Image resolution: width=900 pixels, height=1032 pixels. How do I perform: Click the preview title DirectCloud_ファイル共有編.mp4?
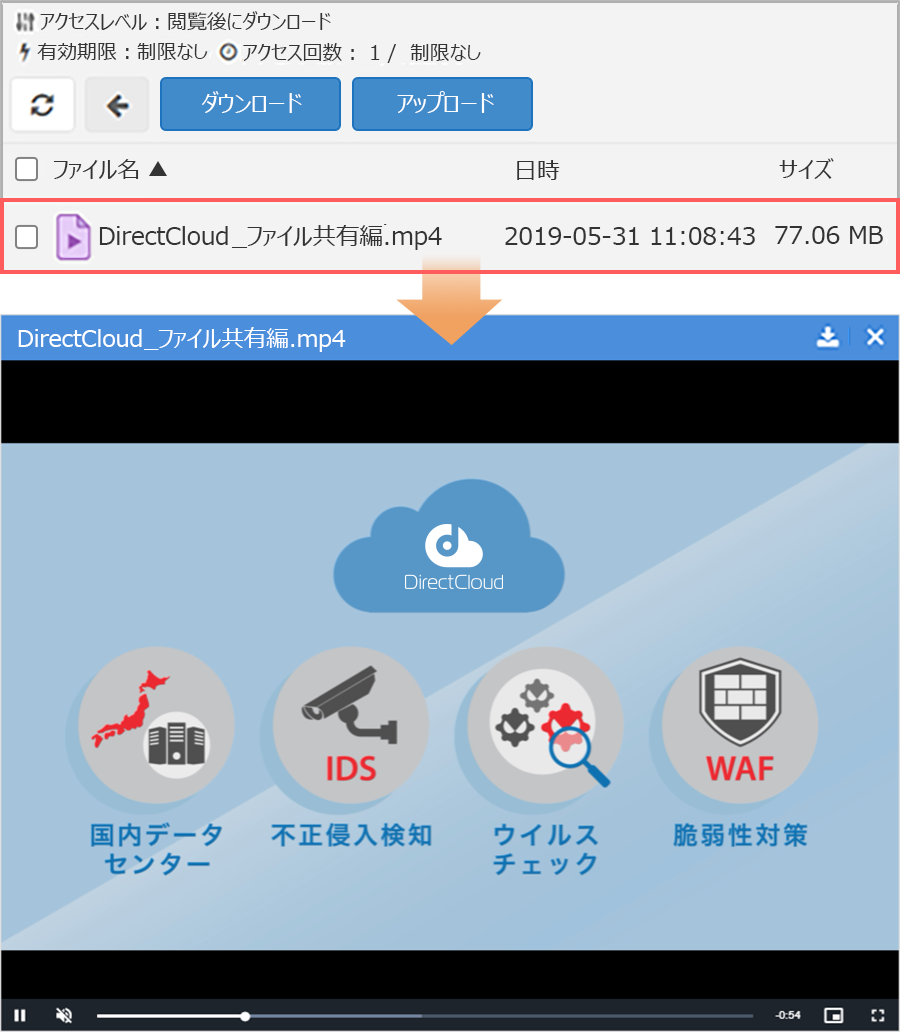[181, 338]
